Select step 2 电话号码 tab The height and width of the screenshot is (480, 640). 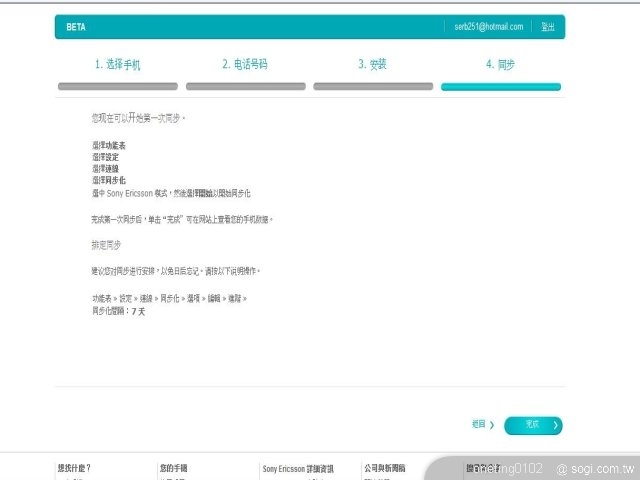(245, 64)
